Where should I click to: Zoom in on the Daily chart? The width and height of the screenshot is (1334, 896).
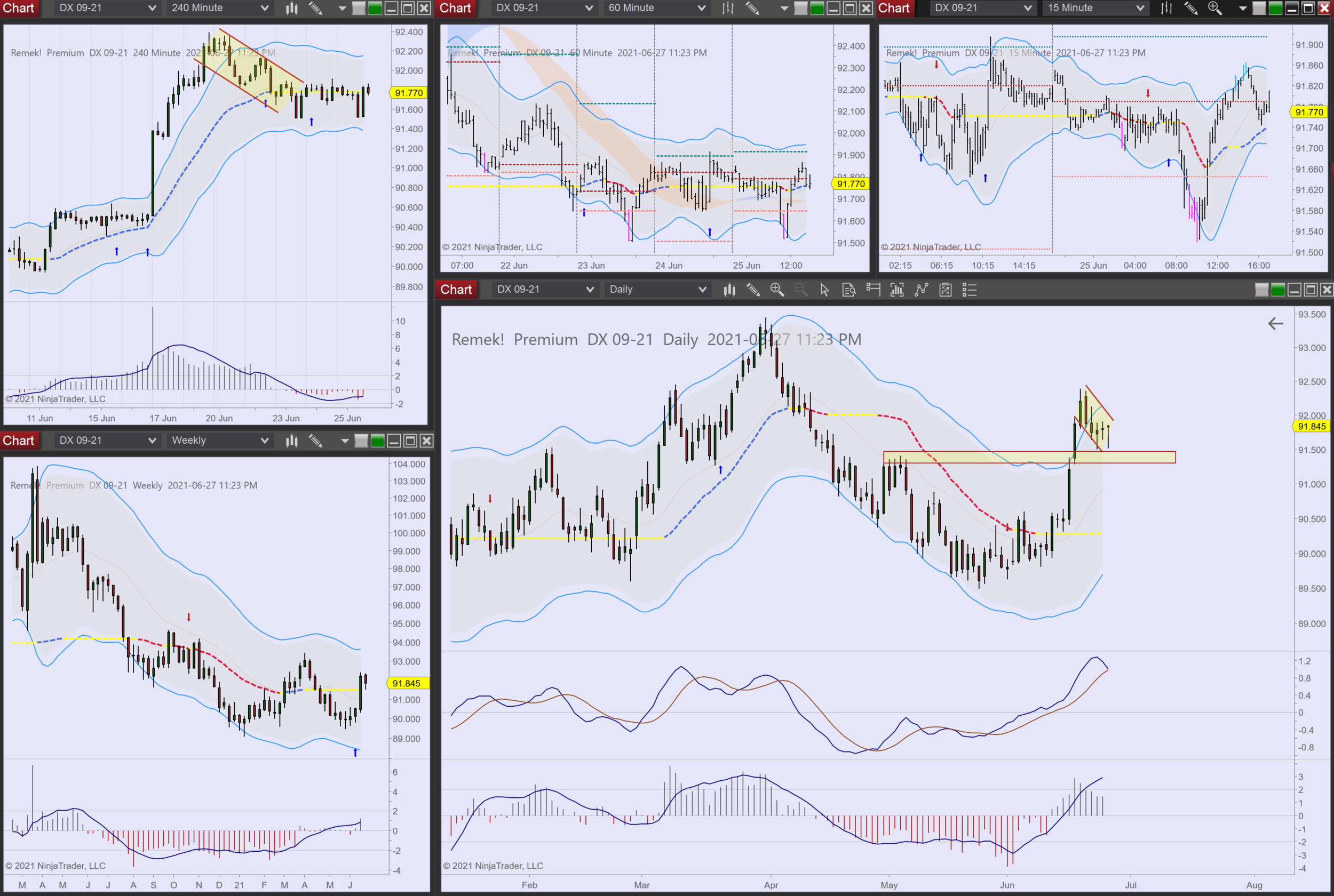pyautogui.click(x=777, y=290)
